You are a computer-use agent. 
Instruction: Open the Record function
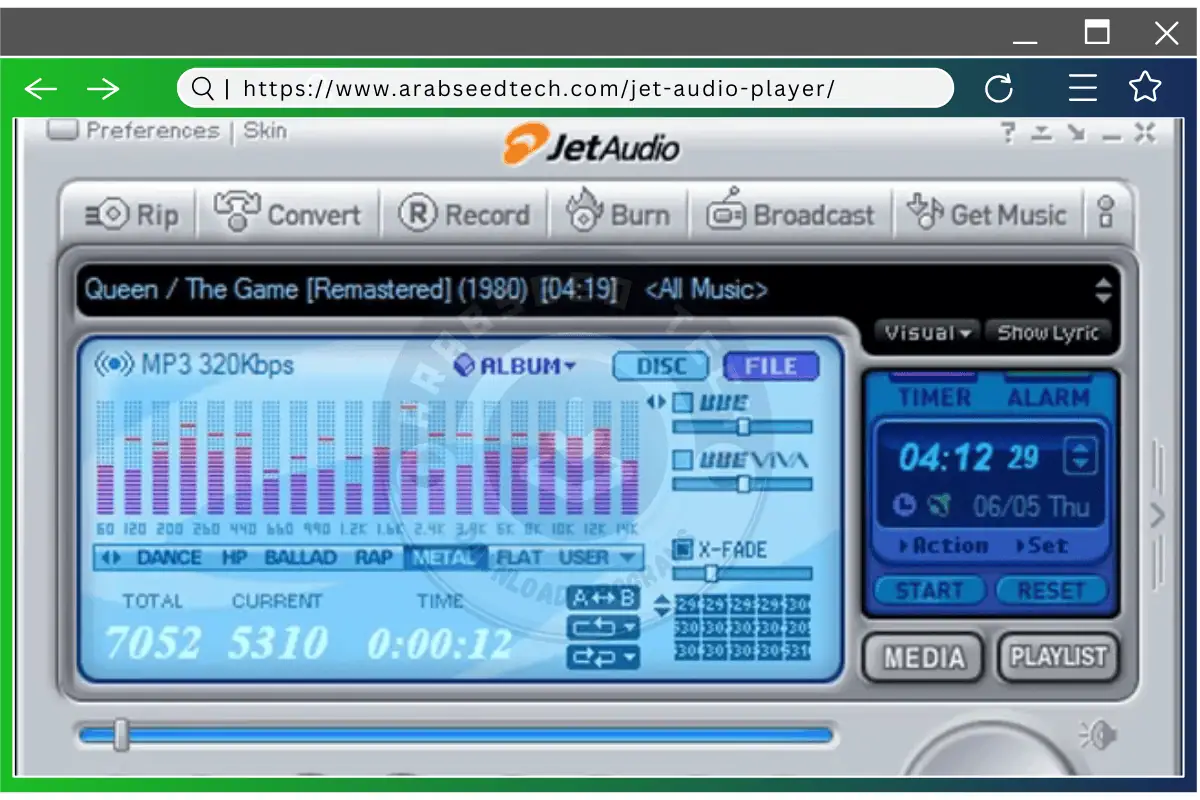tap(466, 213)
